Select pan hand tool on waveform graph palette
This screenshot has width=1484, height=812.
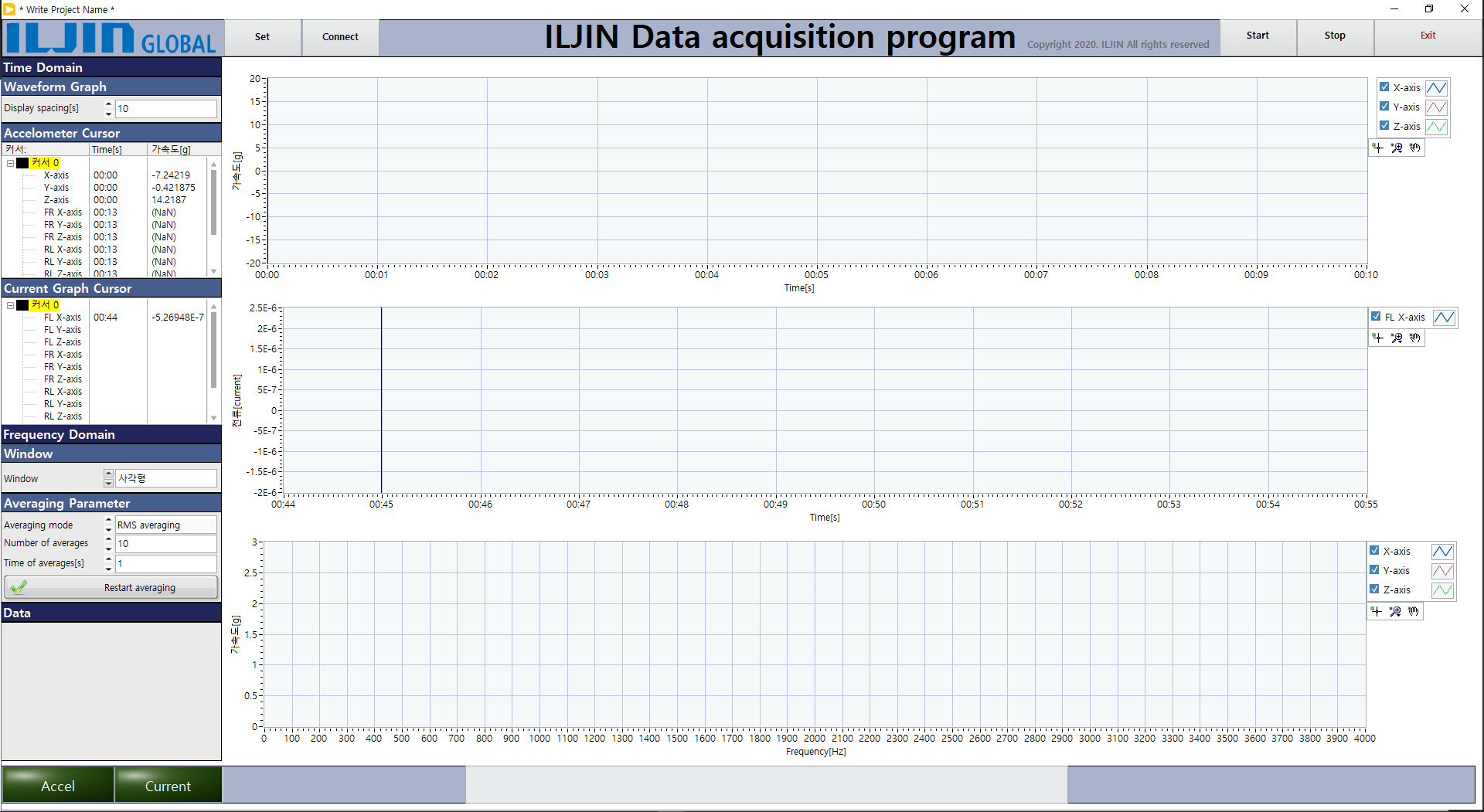[x=1415, y=148]
